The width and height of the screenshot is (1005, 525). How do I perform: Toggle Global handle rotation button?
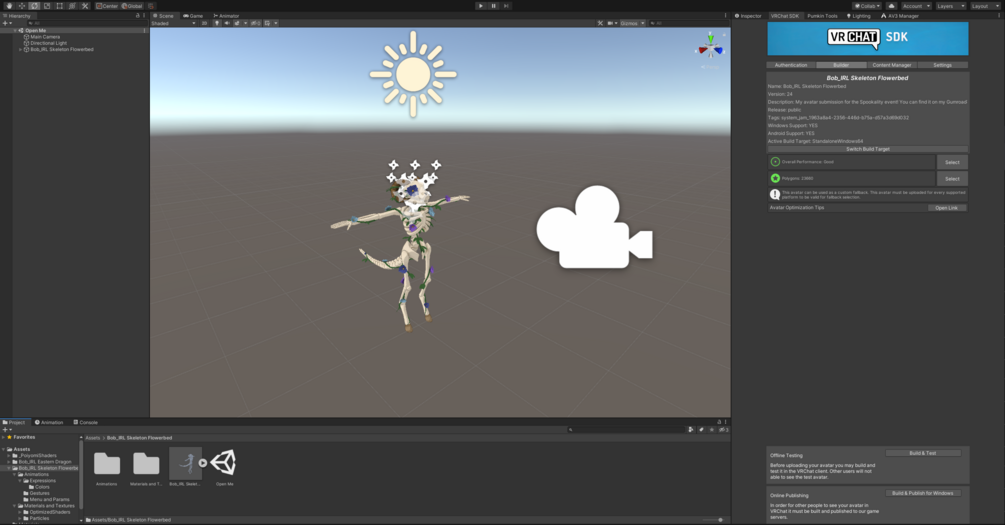click(132, 6)
